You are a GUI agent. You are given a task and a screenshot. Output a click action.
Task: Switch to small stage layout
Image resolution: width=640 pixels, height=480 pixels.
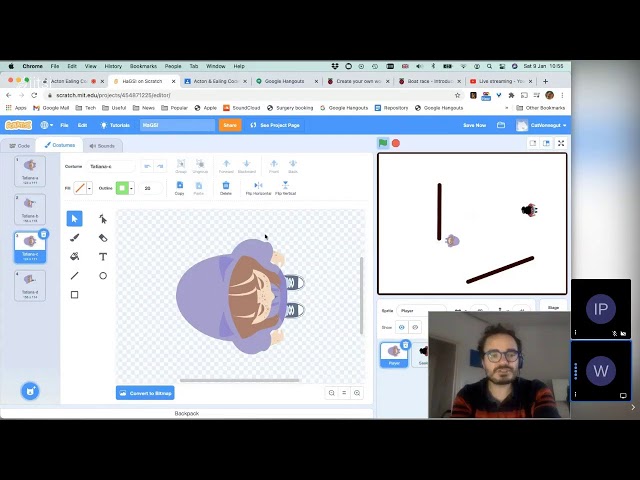click(533, 143)
